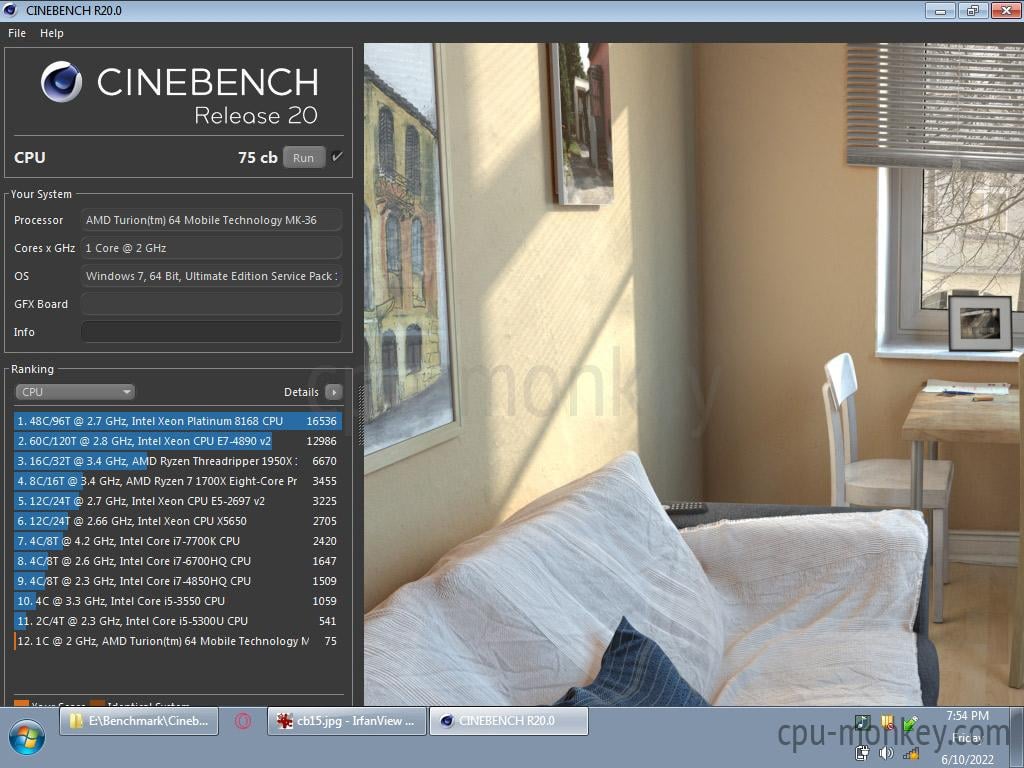1024x768 pixels.
Task: Select the Core i7-6700HQ ranking entry
Action: click(178, 561)
